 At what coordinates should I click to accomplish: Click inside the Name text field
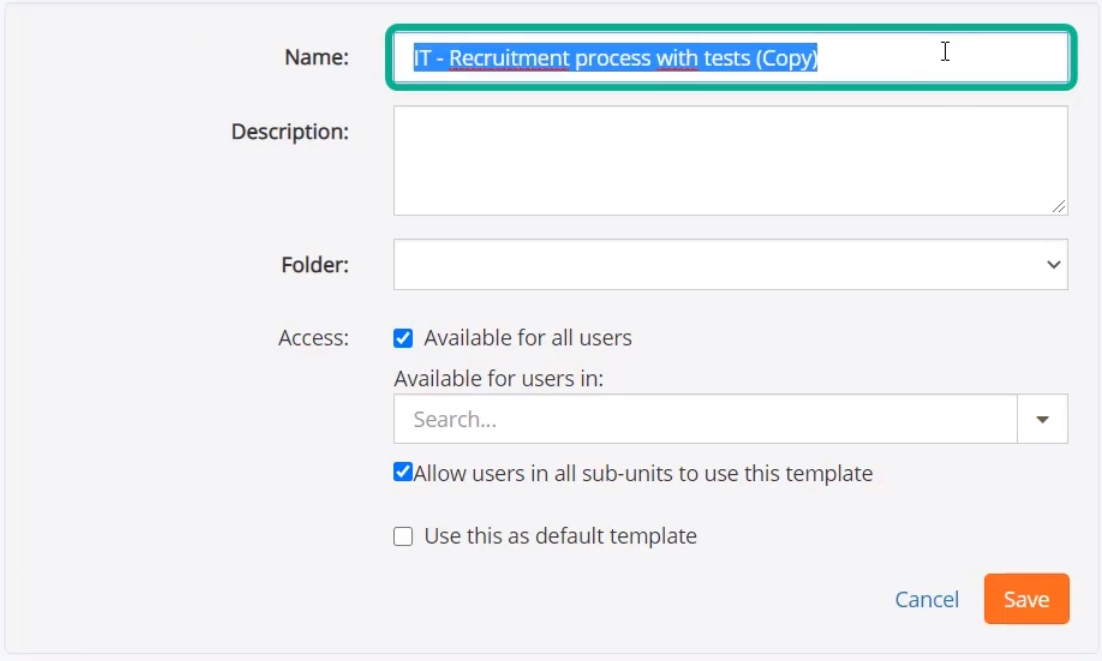coord(730,58)
